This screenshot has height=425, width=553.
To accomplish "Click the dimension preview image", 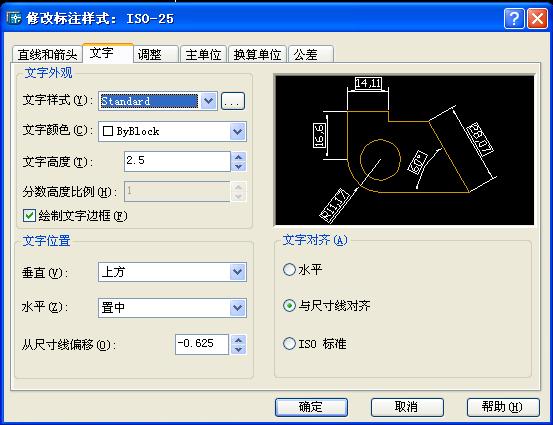I will [x=405, y=150].
